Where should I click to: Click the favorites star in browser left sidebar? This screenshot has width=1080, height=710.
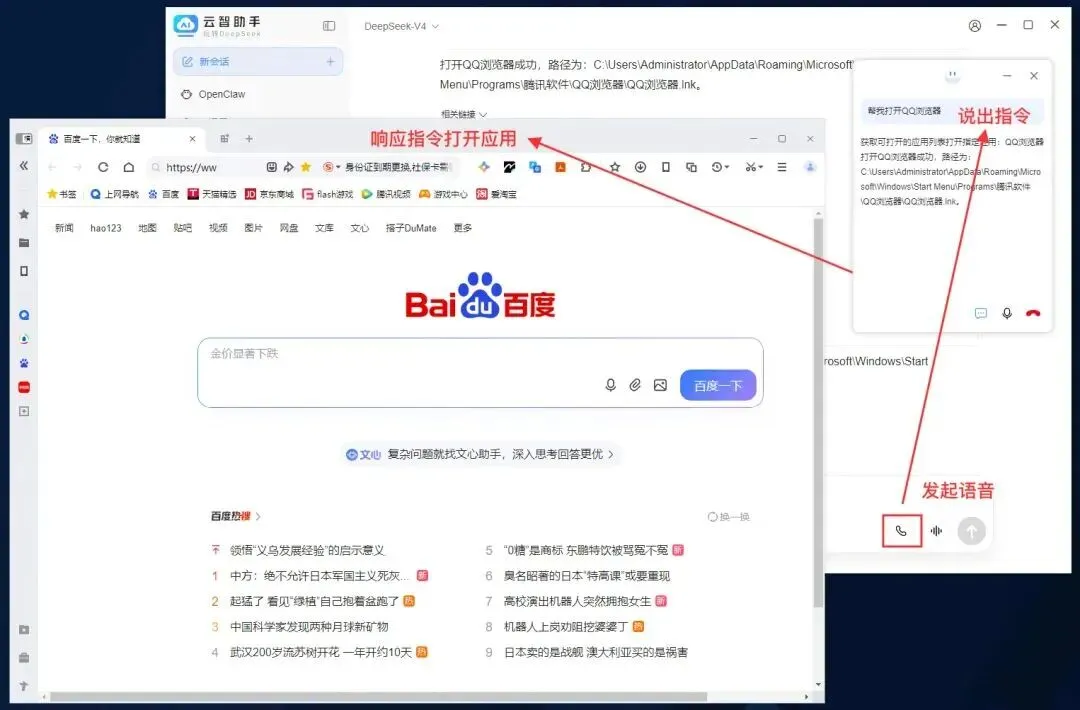click(24, 214)
